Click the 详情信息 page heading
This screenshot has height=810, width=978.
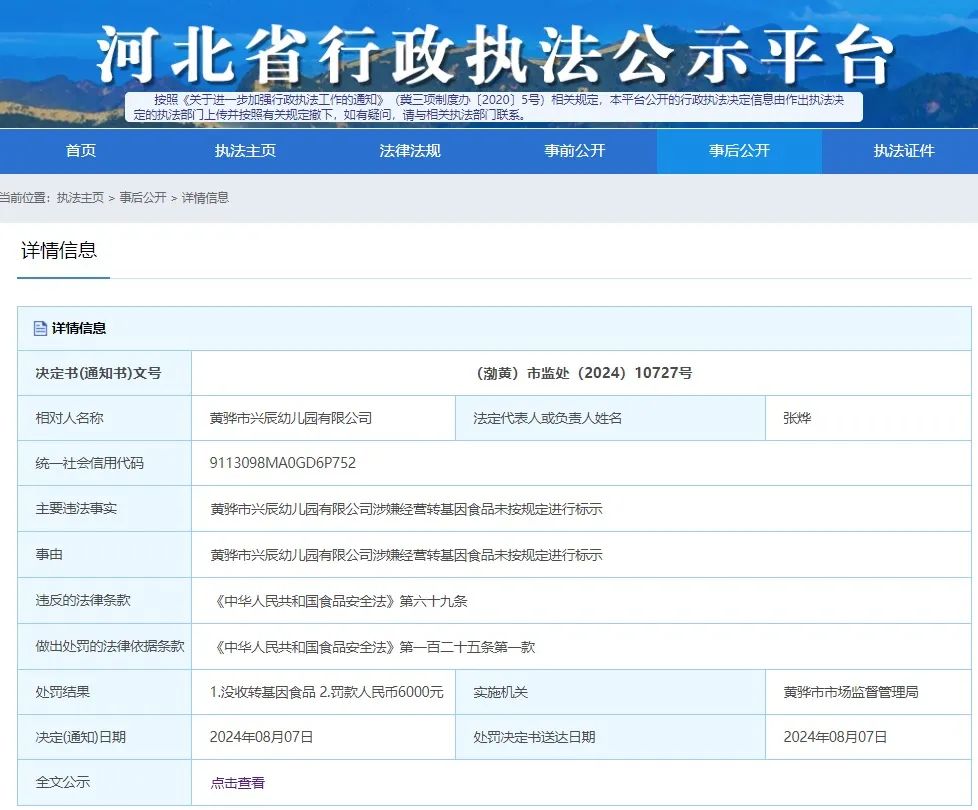tap(59, 251)
